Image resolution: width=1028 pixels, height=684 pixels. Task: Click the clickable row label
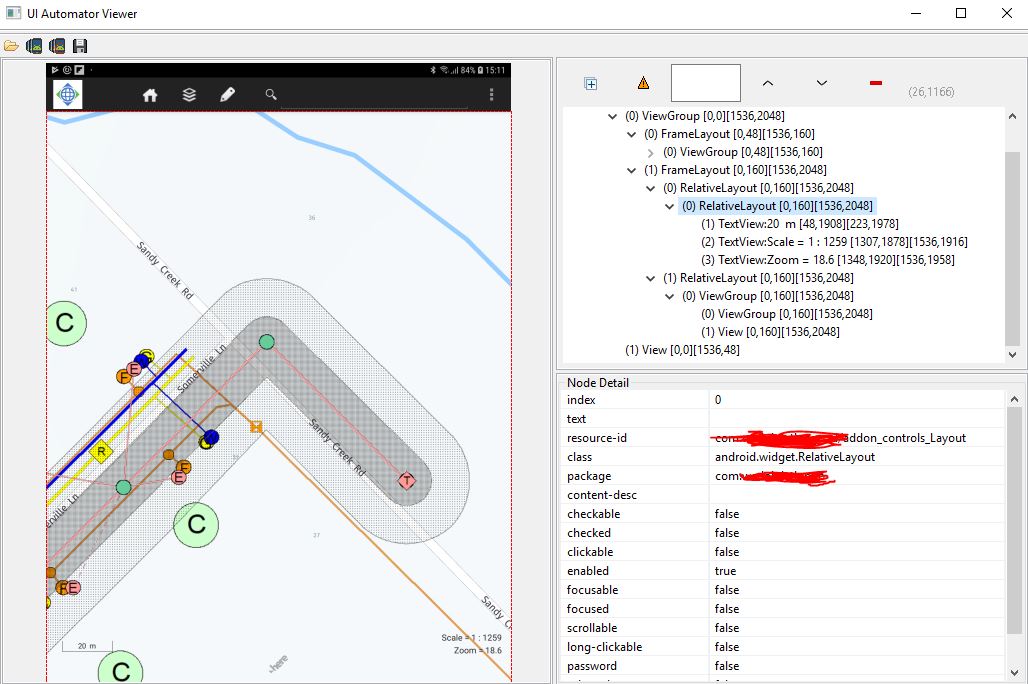click(x=590, y=552)
